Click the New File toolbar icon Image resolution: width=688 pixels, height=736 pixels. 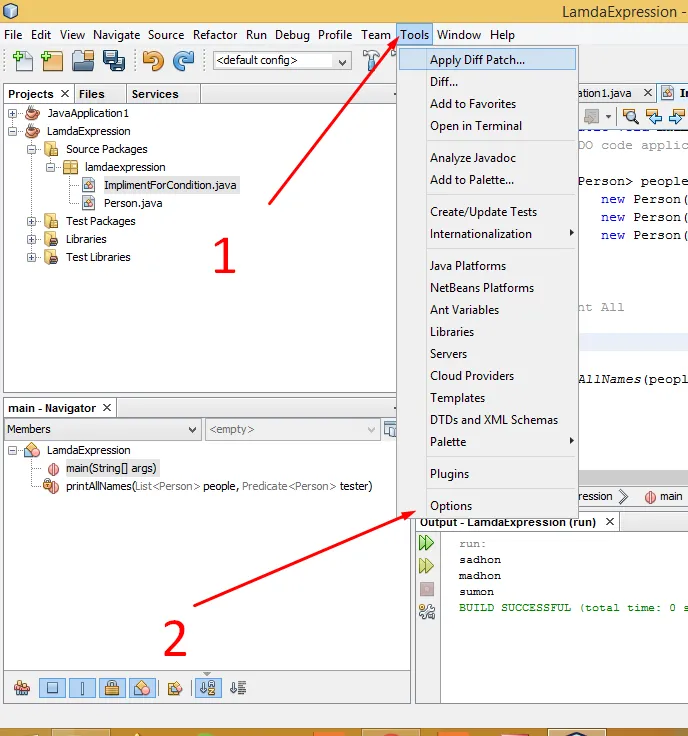click(23, 61)
